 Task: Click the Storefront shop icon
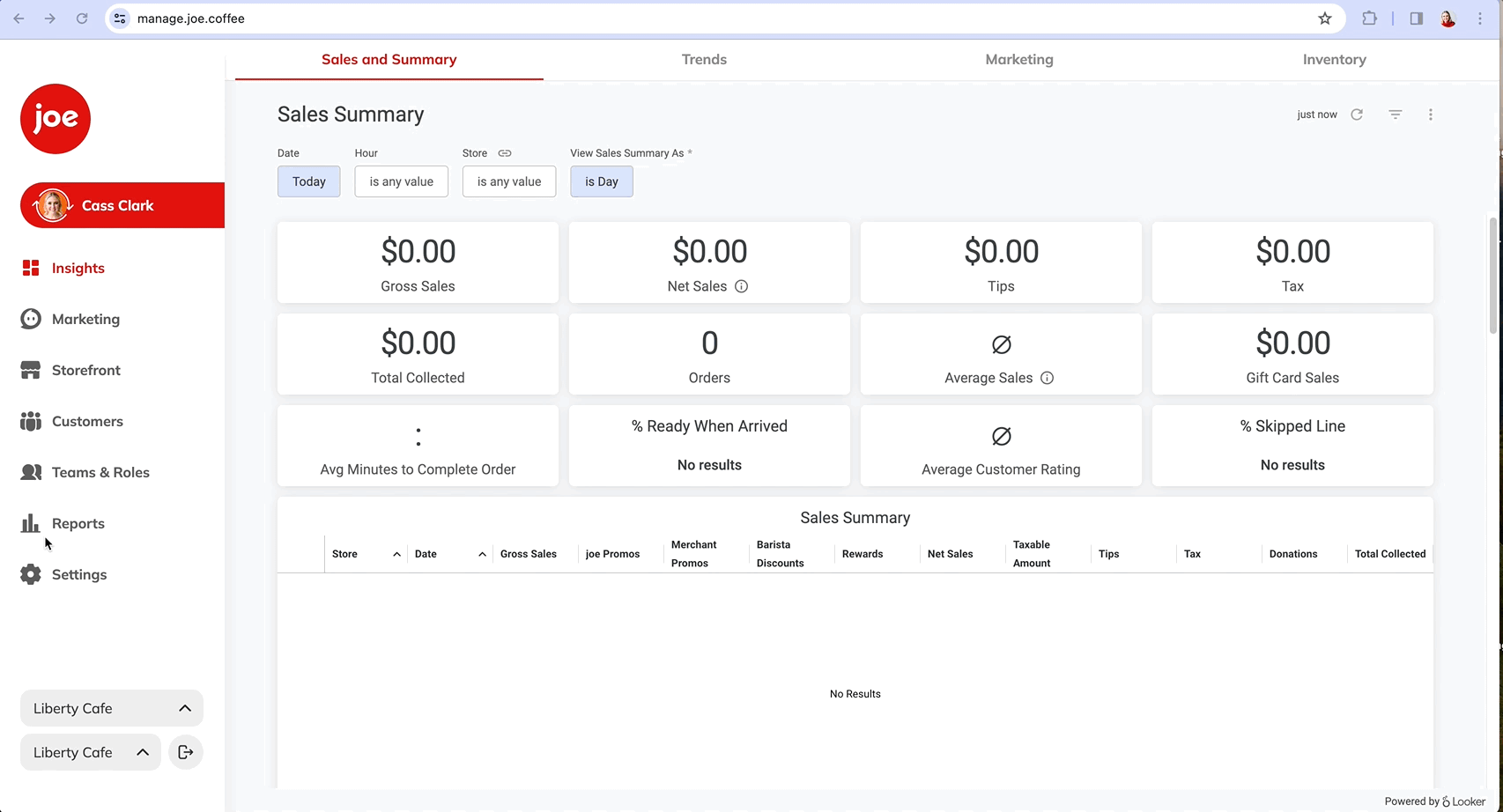click(31, 370)
